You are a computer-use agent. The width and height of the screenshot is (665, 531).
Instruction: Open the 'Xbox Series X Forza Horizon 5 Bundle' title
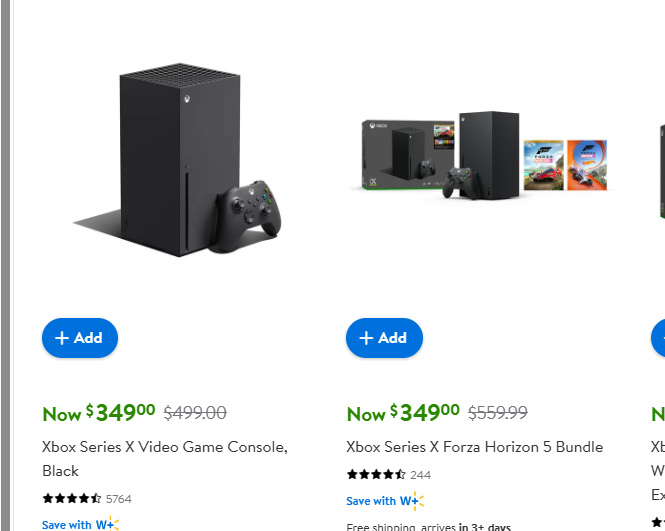point(474,447)
